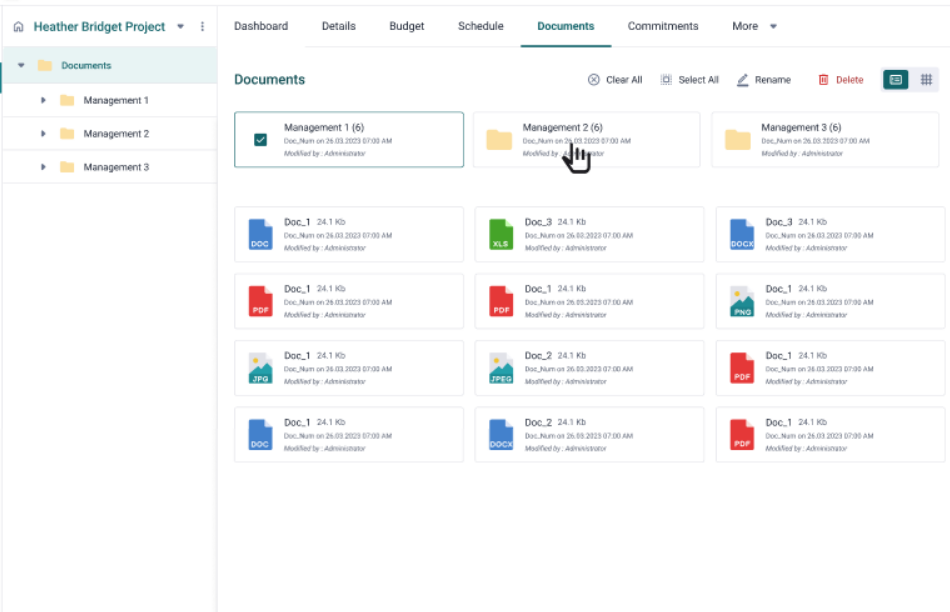Image resolution: width=950 pixels, height=612 pixels.
Task: Open the three-dot project options menu
Action: pos(203,27)
